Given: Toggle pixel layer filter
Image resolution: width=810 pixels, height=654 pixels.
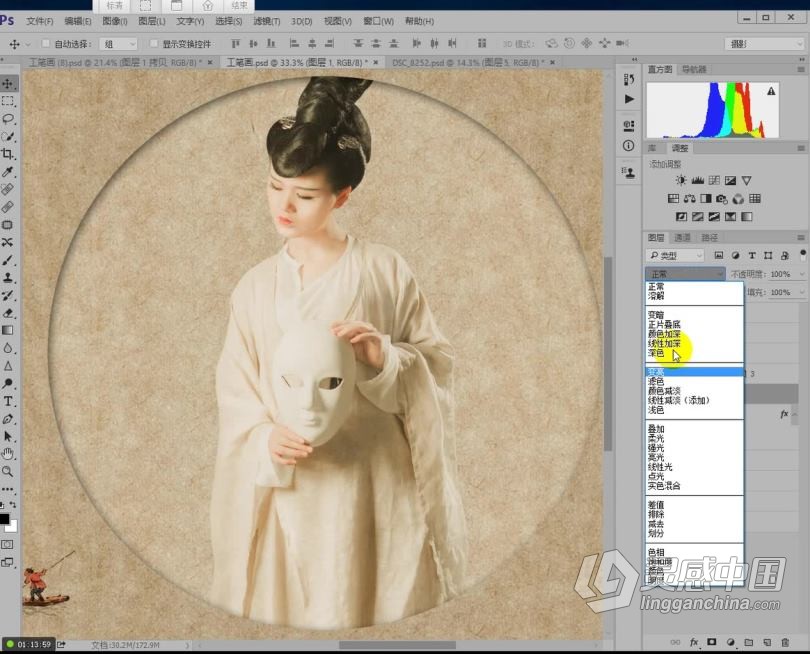Looking at the screenshot, I should coord(719,255).
